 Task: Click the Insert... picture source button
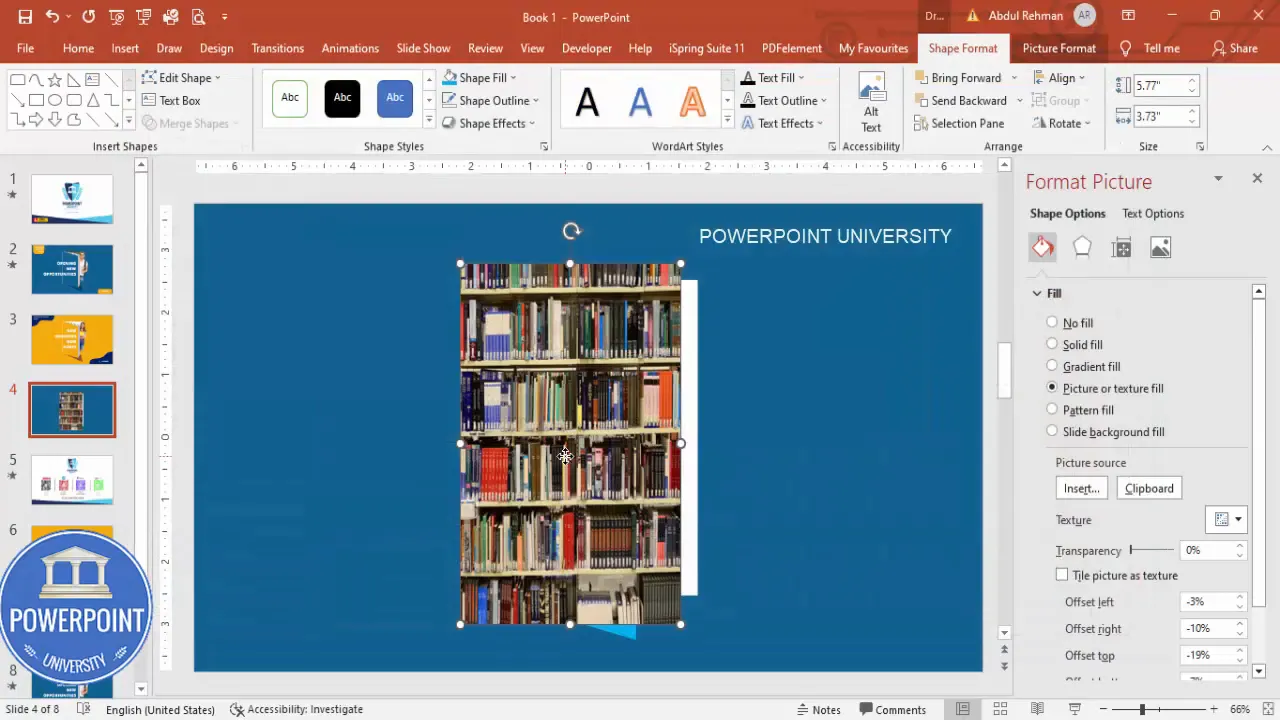pyautogui.click(x=1081, y=488)
